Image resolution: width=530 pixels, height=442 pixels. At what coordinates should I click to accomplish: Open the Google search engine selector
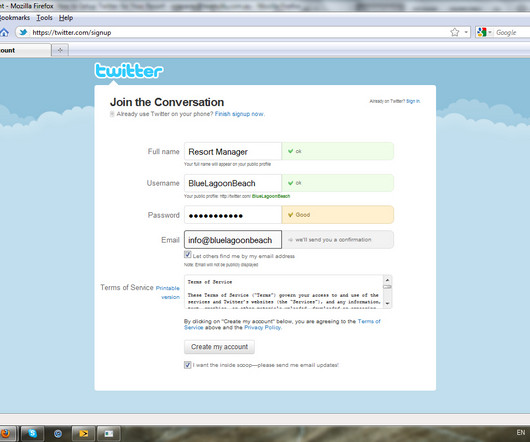coord(484,32)
